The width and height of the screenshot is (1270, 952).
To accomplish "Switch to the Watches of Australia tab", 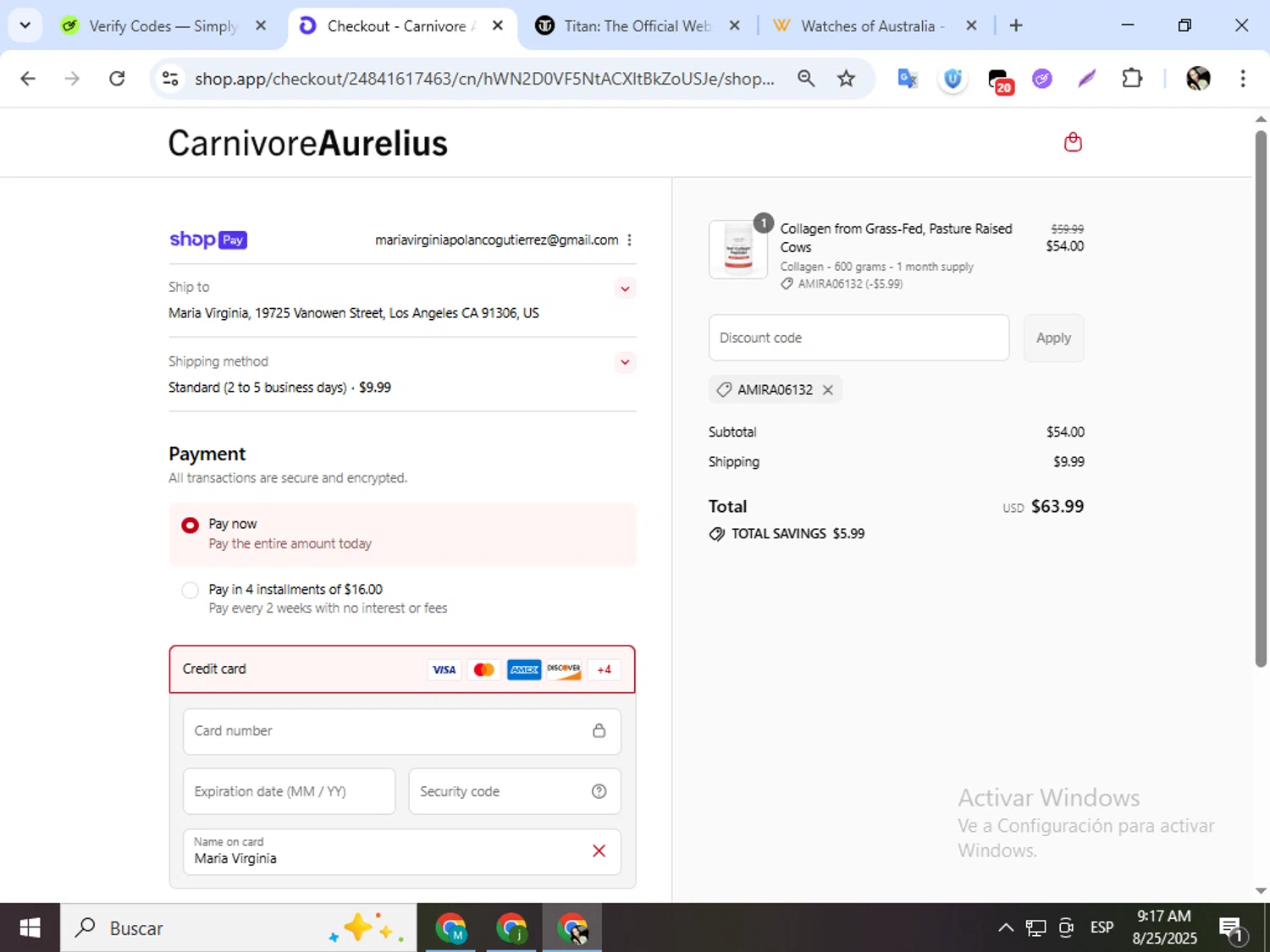I will pos(874,26).
